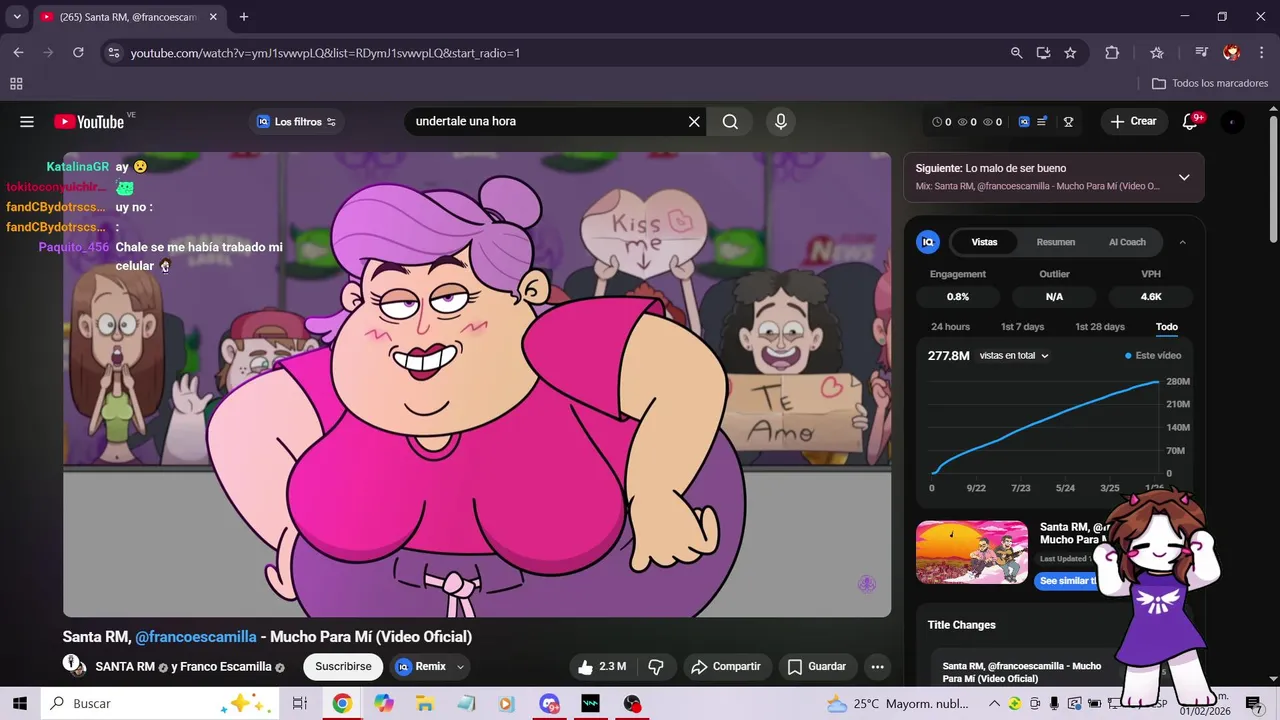Toggle the 'Este vídeo' chart legend

(x=1153, y=356)
